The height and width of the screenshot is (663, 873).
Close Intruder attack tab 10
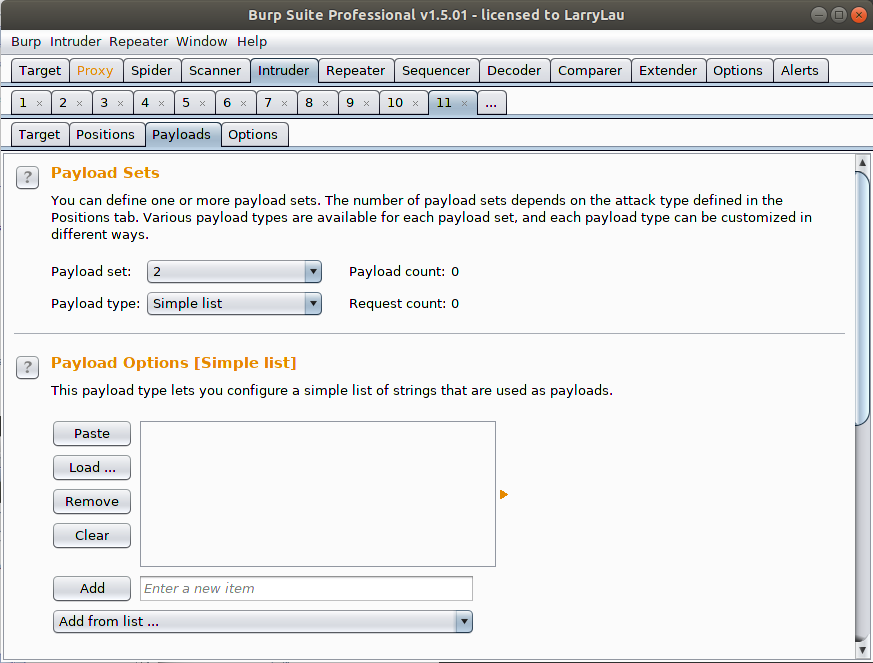[x=415, y=104]
